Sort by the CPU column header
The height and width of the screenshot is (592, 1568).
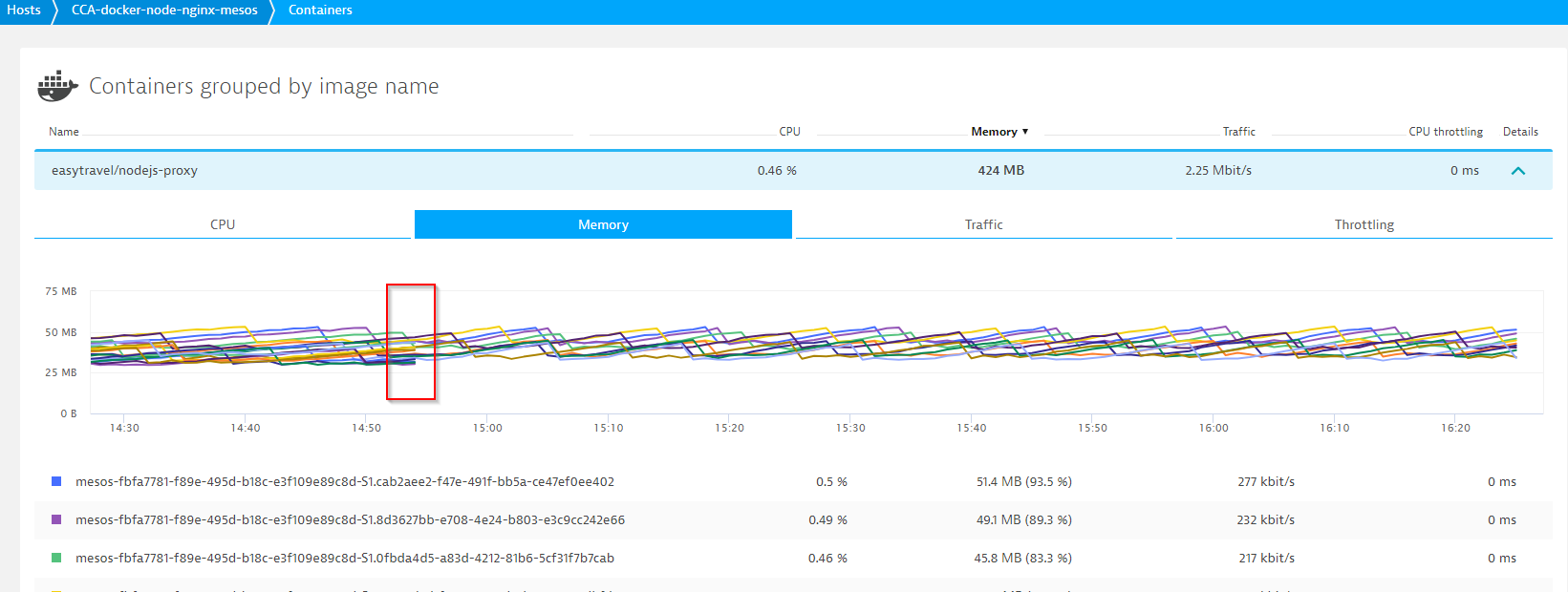(789, 132)
